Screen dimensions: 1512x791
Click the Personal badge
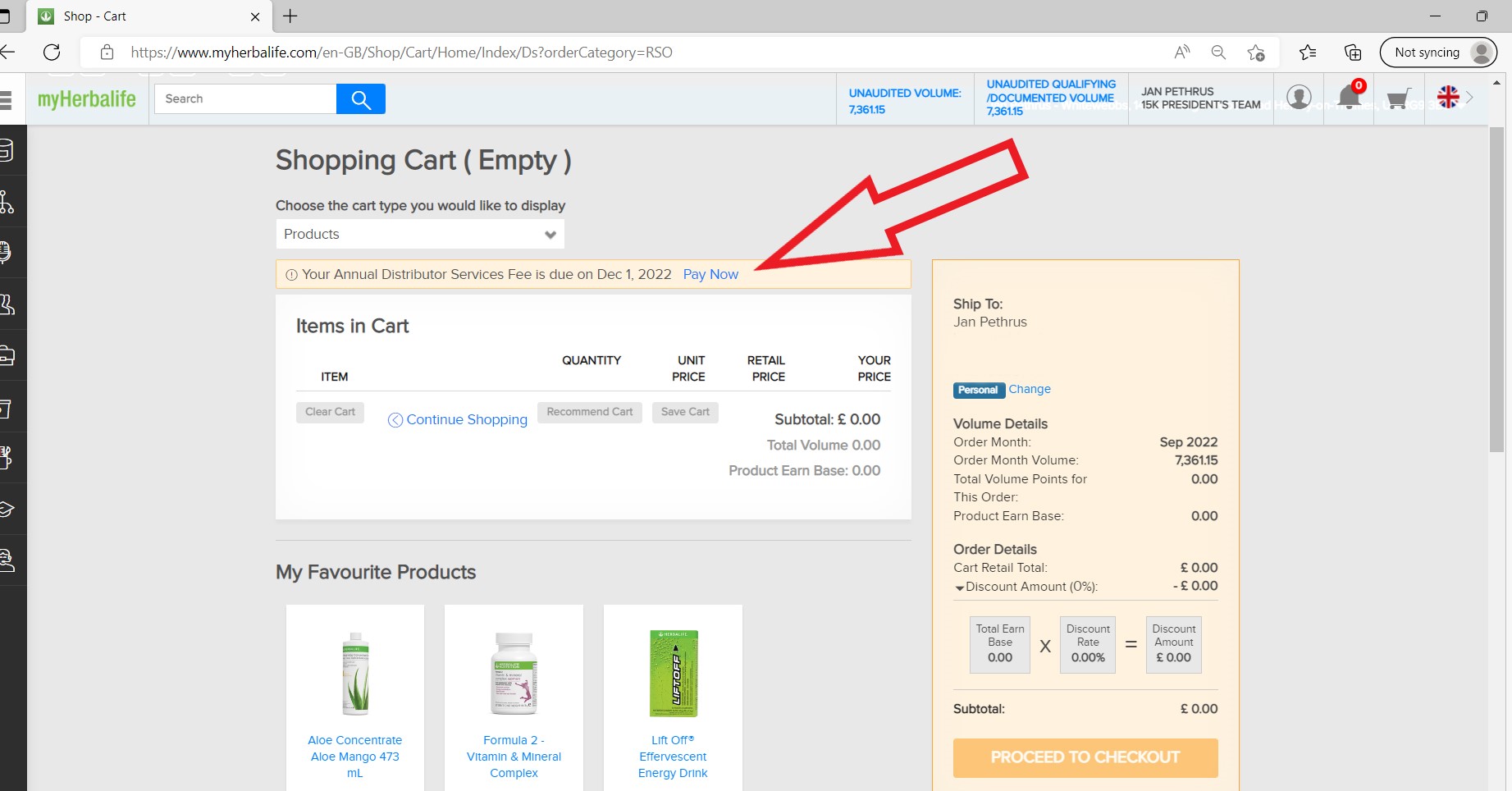click(979, 390)
